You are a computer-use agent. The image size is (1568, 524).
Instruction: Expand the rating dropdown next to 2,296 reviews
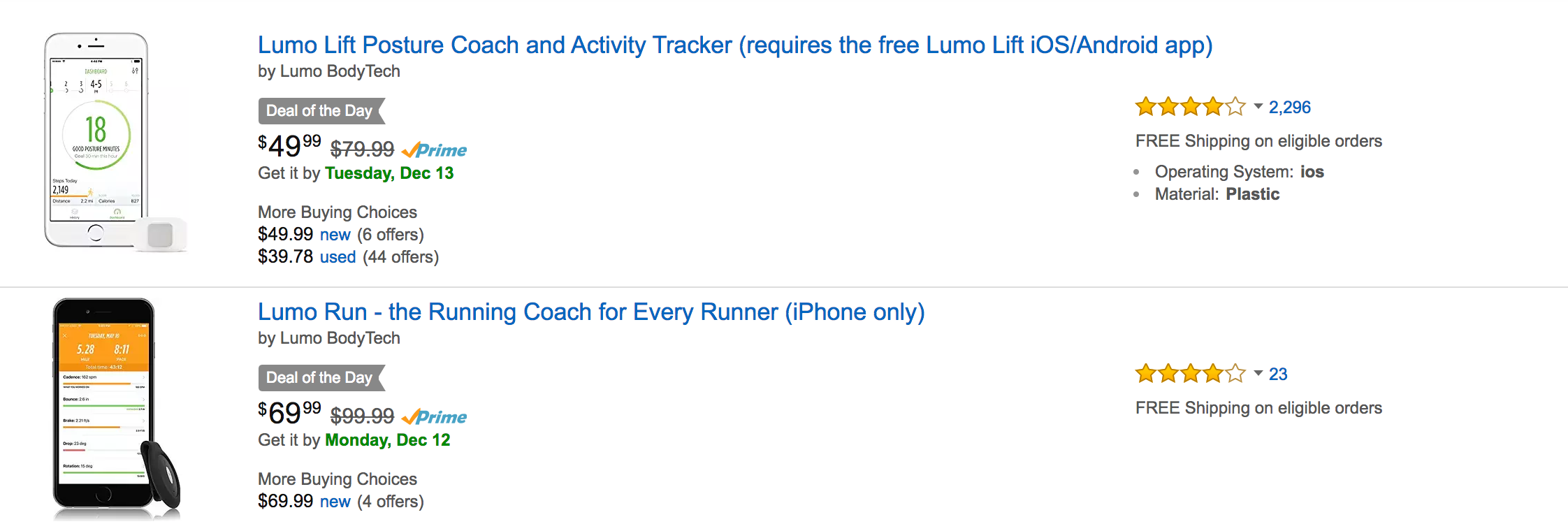pos(1256,108)
